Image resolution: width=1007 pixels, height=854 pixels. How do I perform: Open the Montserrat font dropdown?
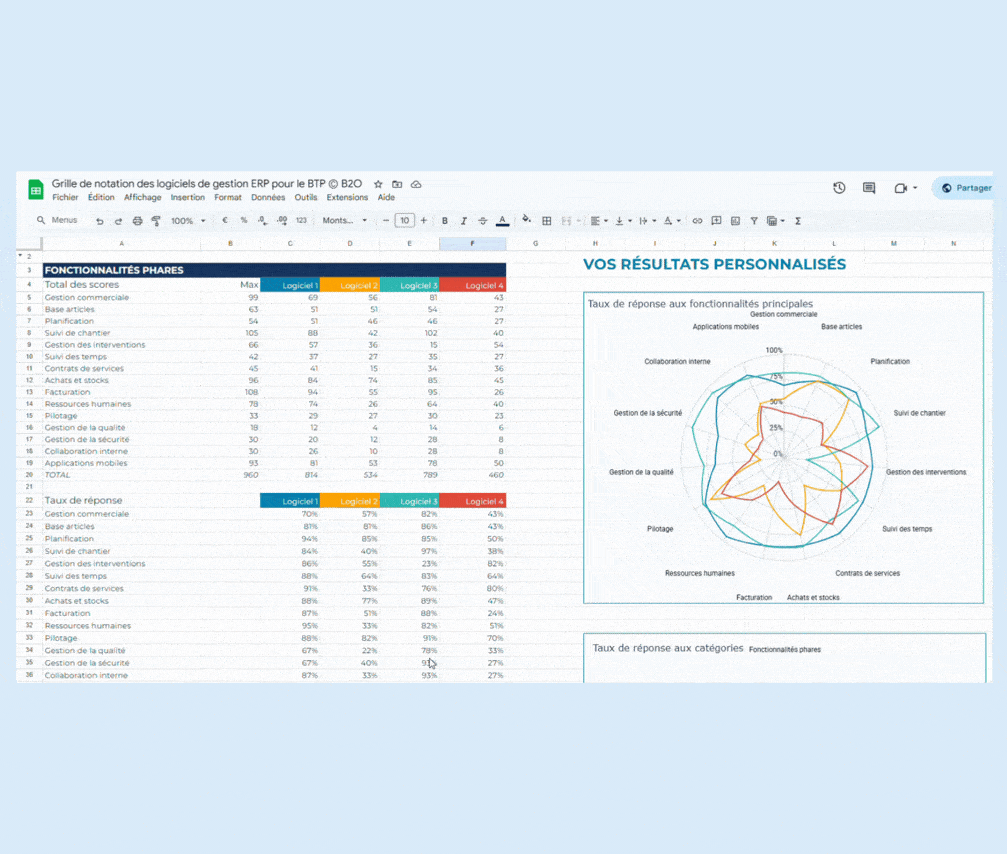[345, 221]
